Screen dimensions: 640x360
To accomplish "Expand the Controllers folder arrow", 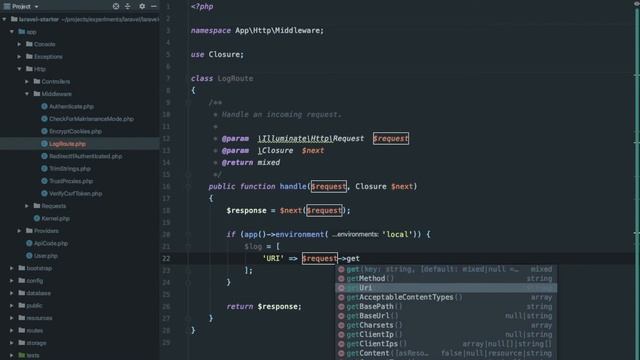I will click(x=27, y=81).
